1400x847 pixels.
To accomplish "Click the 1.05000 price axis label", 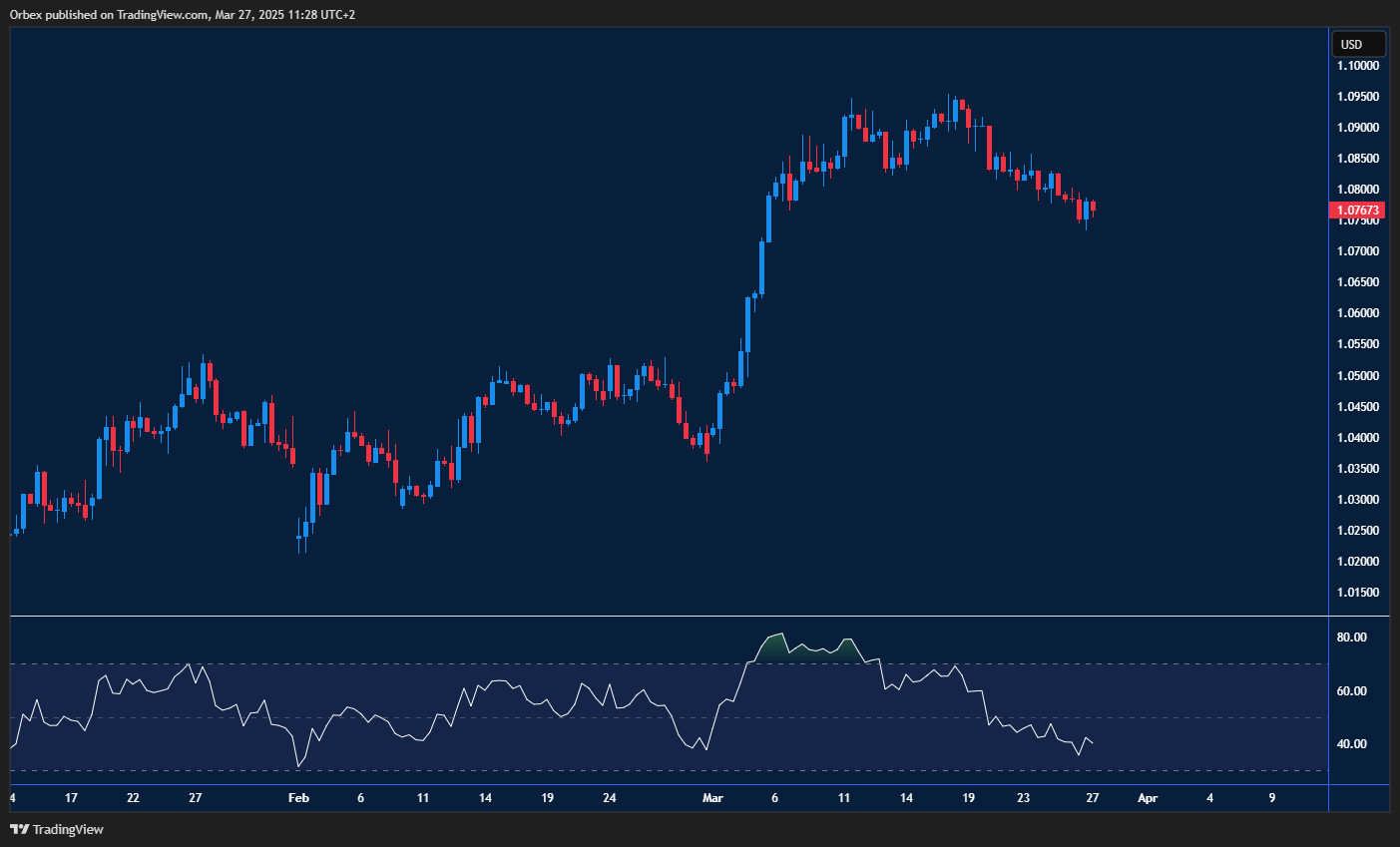I will 1357,376.
